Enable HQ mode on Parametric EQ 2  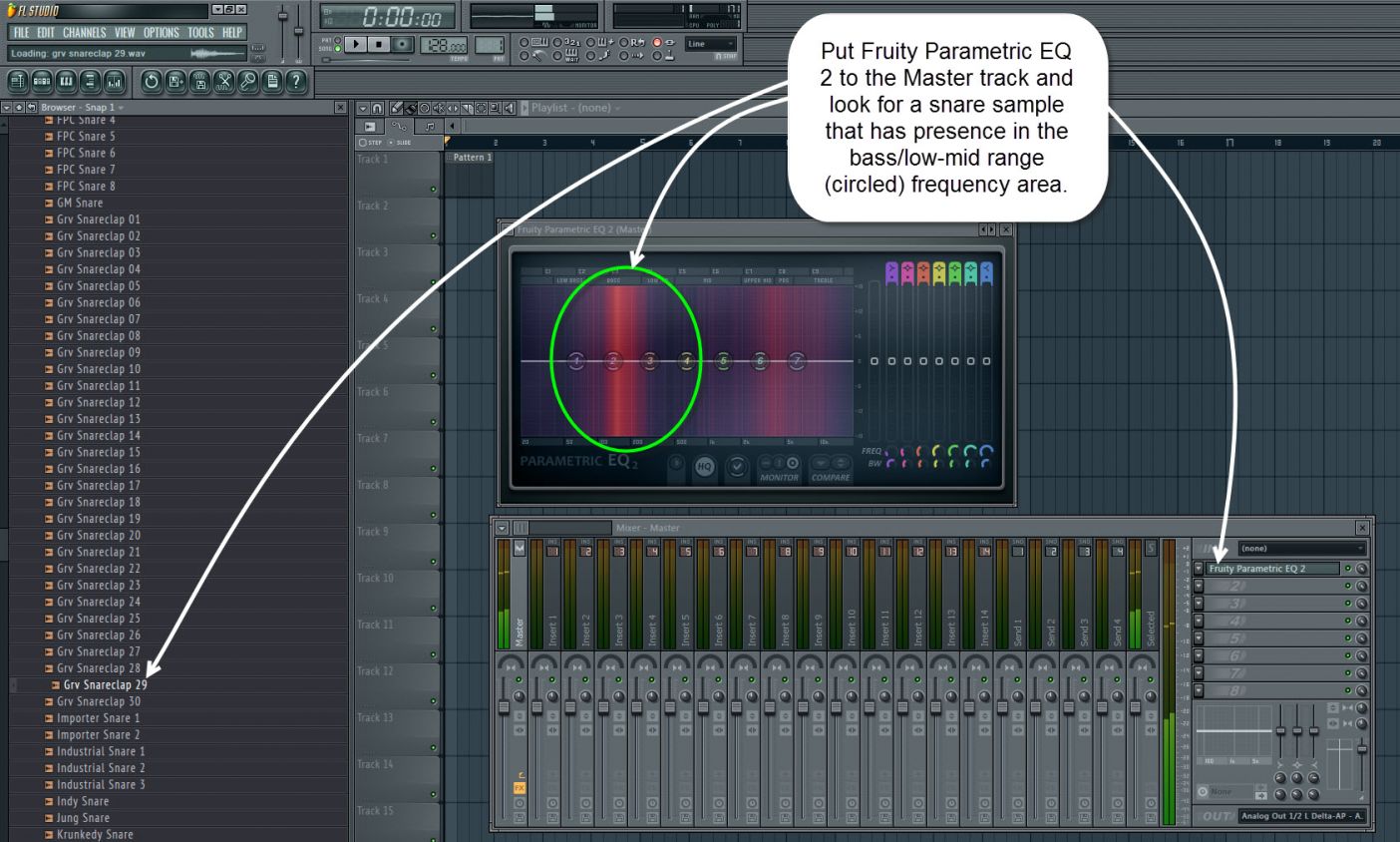706,467
